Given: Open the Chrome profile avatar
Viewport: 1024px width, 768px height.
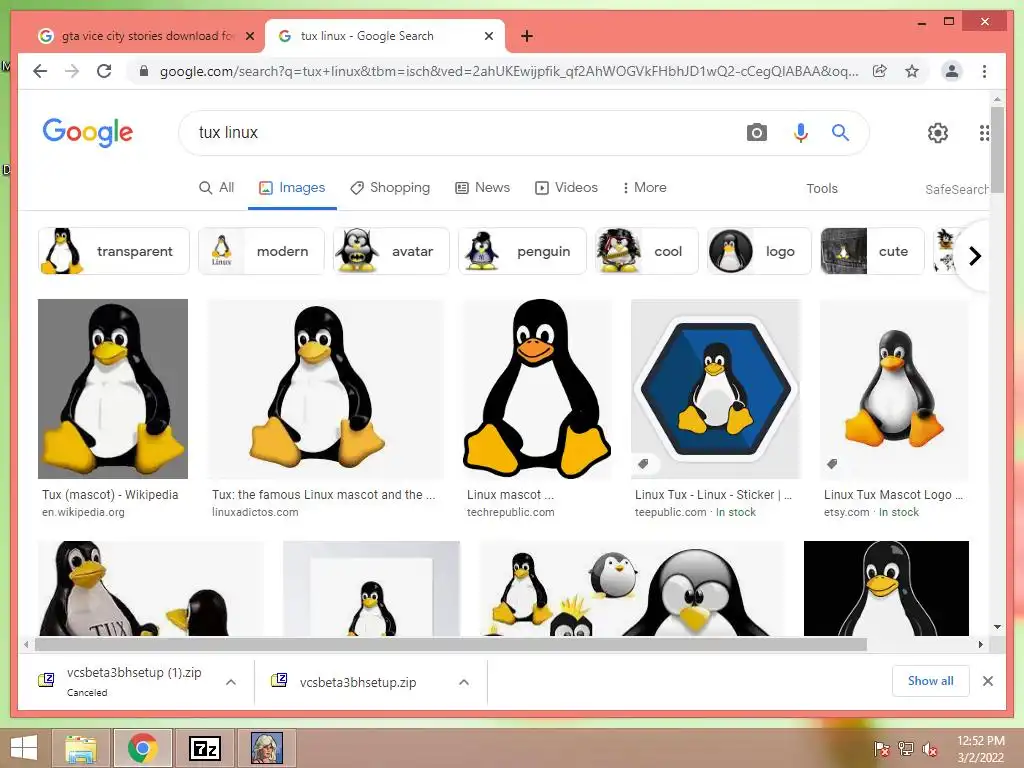Looking at the screenshot, I should tap(952, 71).
